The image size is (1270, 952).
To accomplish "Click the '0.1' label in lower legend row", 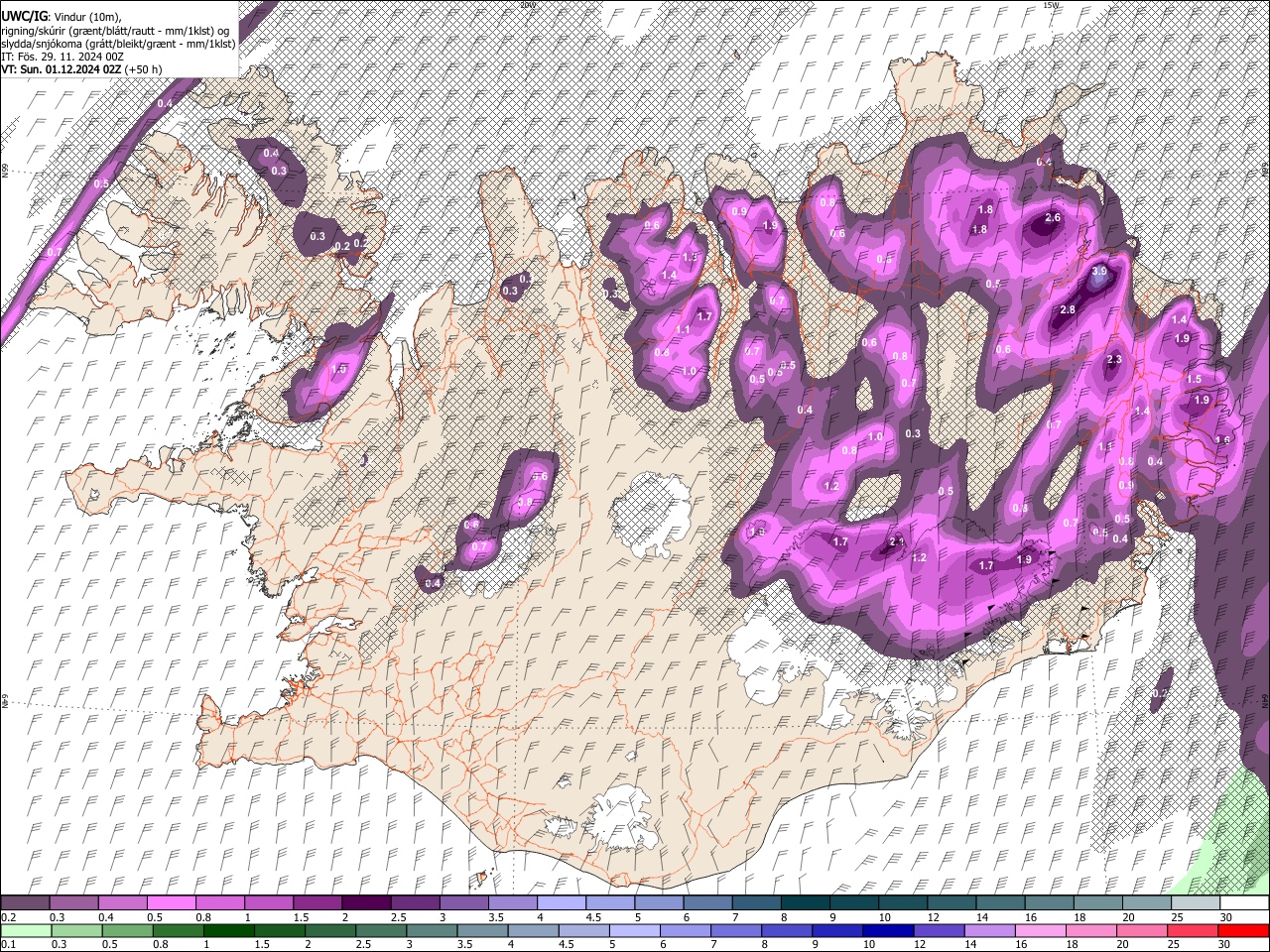I will tap(8, 945).
